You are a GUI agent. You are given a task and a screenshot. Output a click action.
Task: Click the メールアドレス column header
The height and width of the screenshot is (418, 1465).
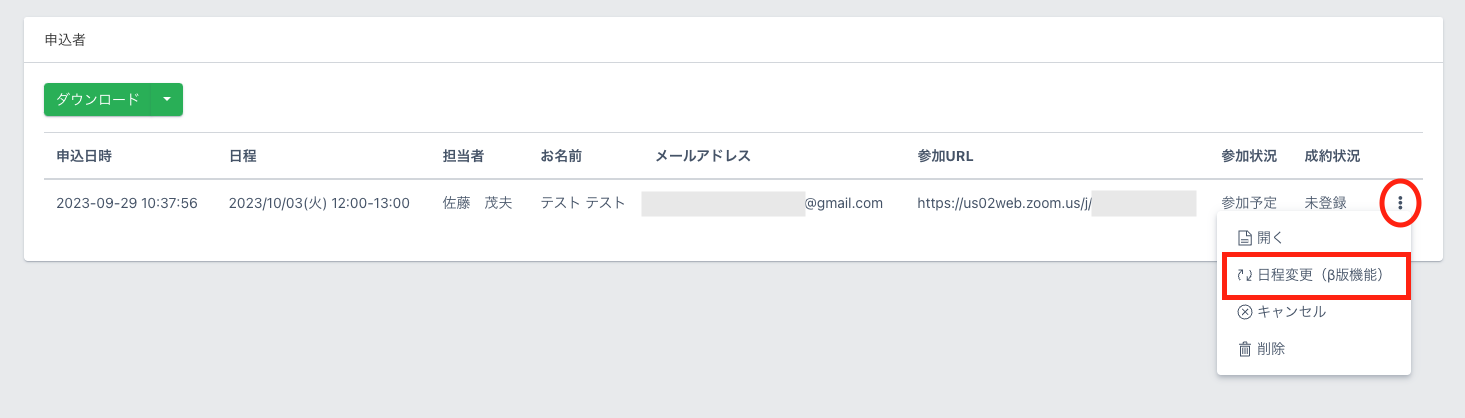click(703, 156)
